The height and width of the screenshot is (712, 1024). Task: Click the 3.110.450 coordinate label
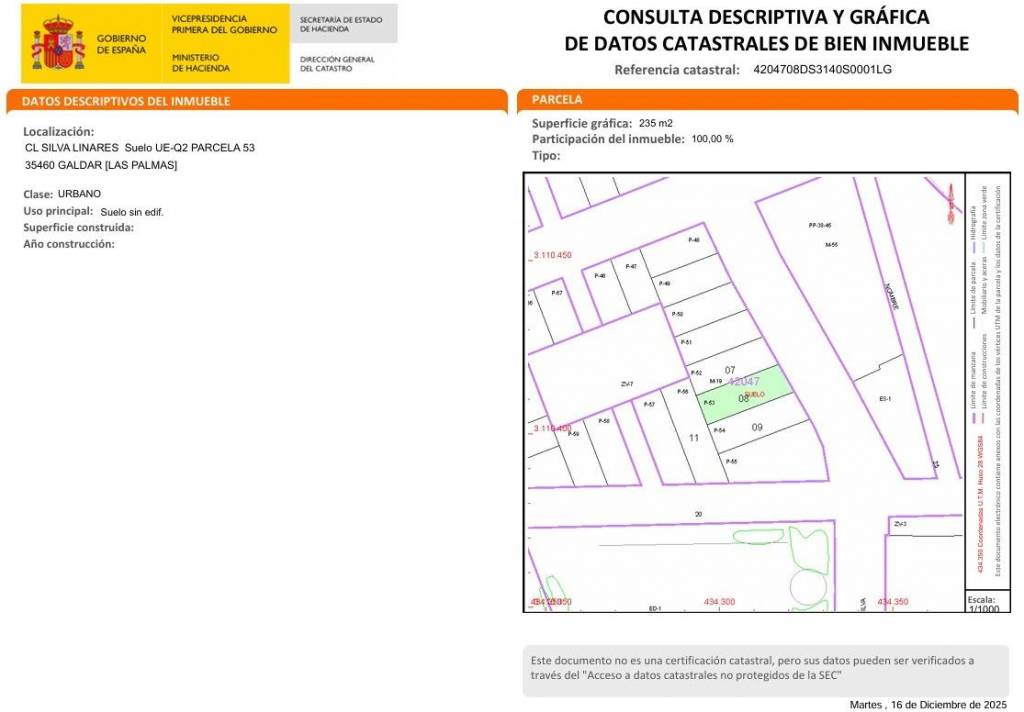click(552, 255)
